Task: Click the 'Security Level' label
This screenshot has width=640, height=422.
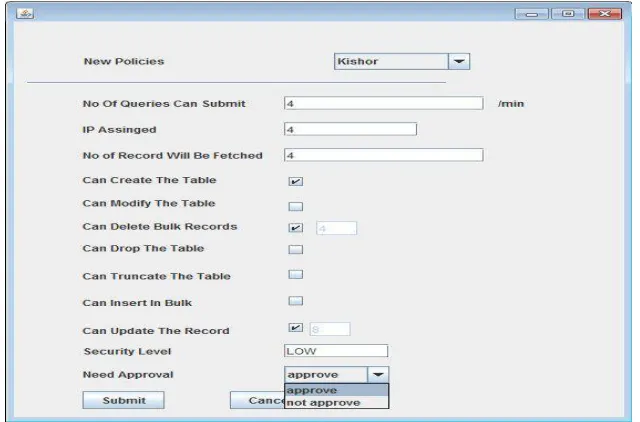Action: 127,351
